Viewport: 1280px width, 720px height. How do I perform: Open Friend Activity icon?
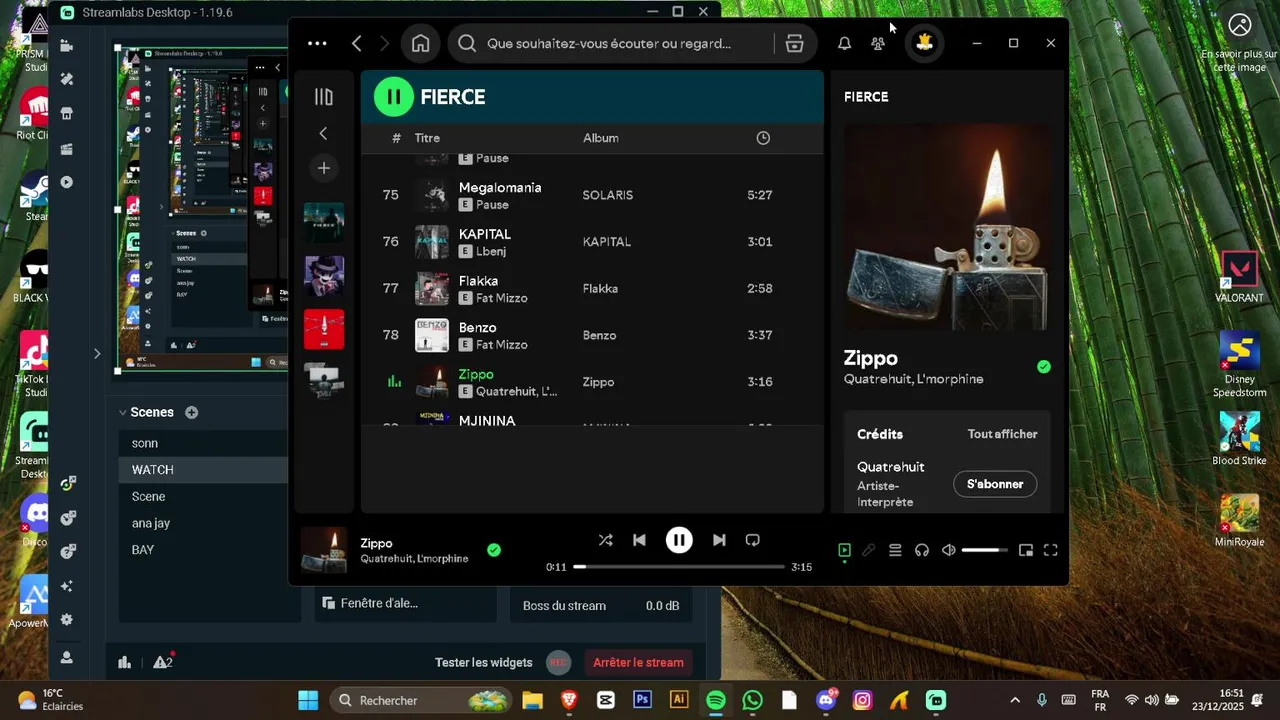point(878,43)
